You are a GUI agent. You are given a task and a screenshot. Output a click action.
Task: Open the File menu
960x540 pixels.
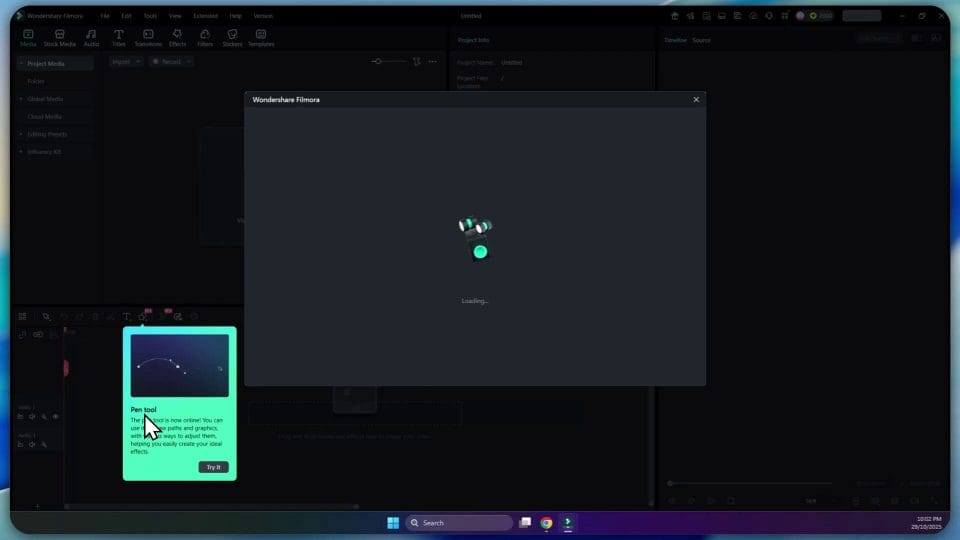[x=105, y=16]
